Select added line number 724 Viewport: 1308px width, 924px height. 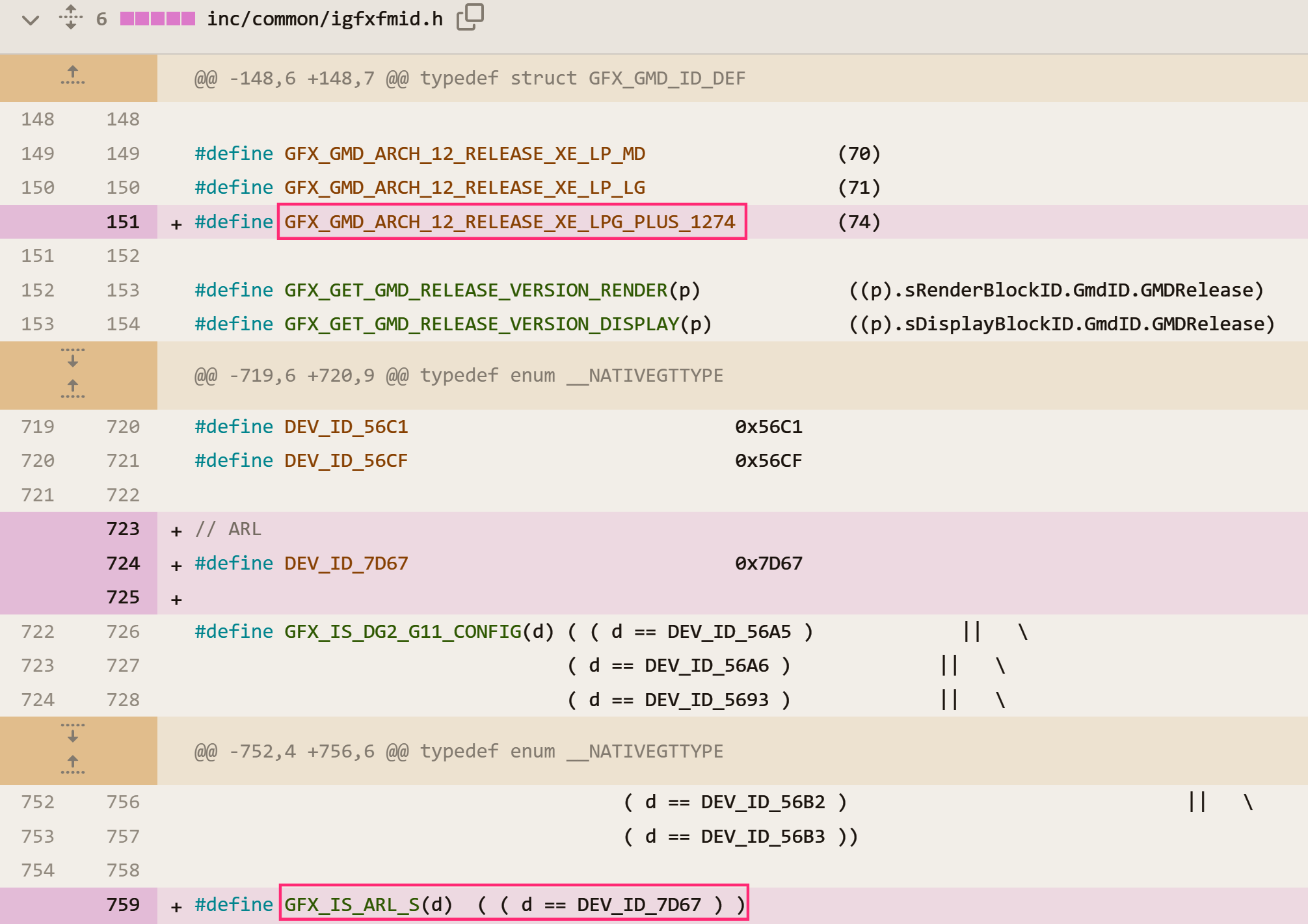(x=123, y=563)
